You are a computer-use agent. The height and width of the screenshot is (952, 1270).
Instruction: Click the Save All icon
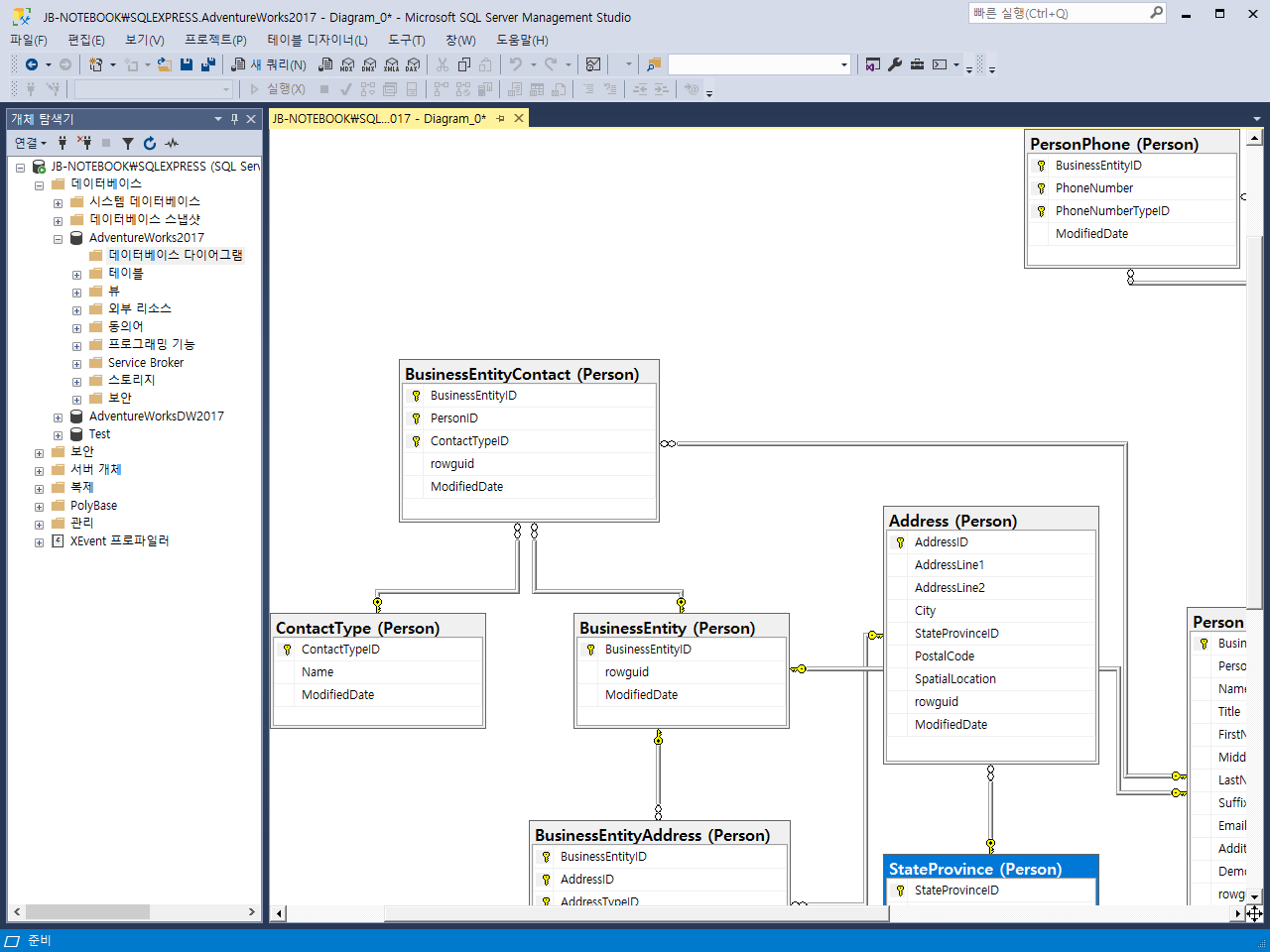coord(208,64)
